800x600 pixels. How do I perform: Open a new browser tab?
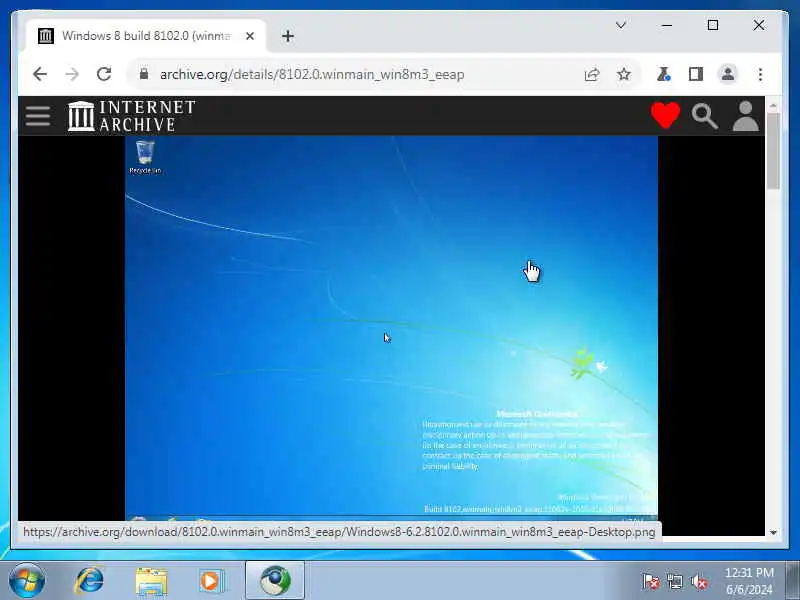288,36
